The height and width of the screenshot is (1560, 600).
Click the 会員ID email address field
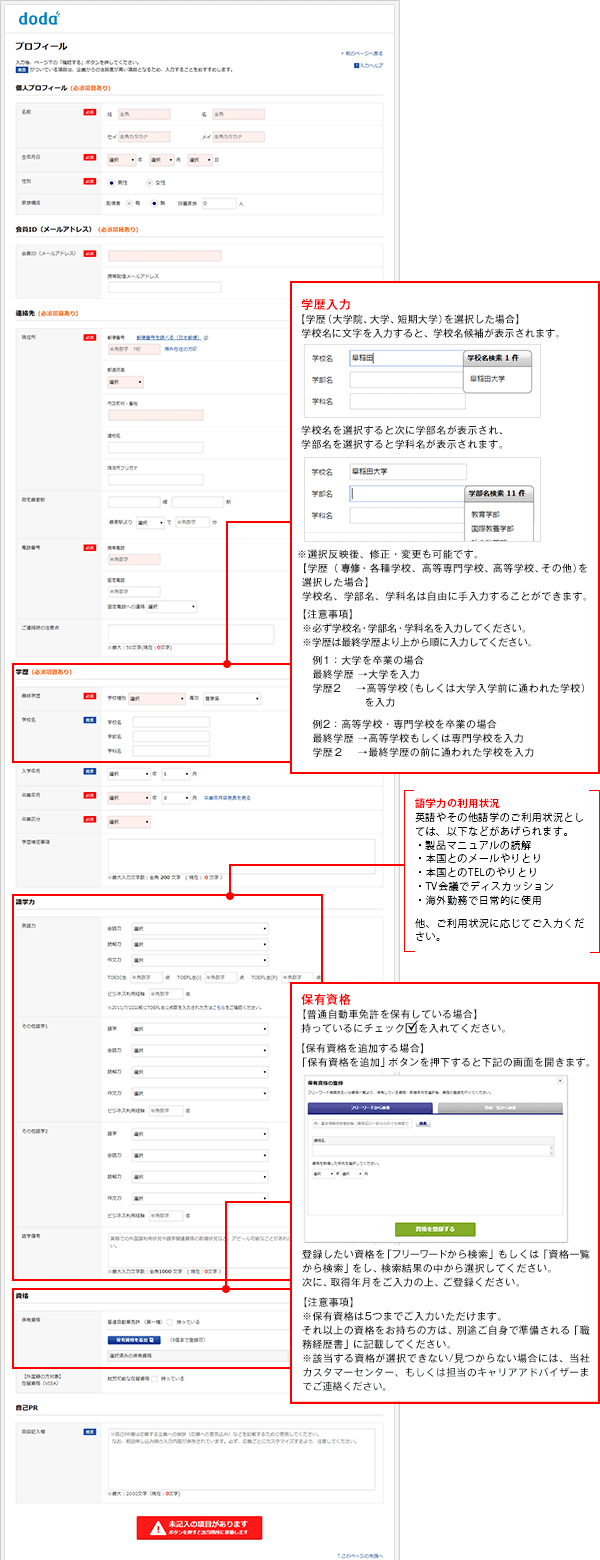point(164,255)
